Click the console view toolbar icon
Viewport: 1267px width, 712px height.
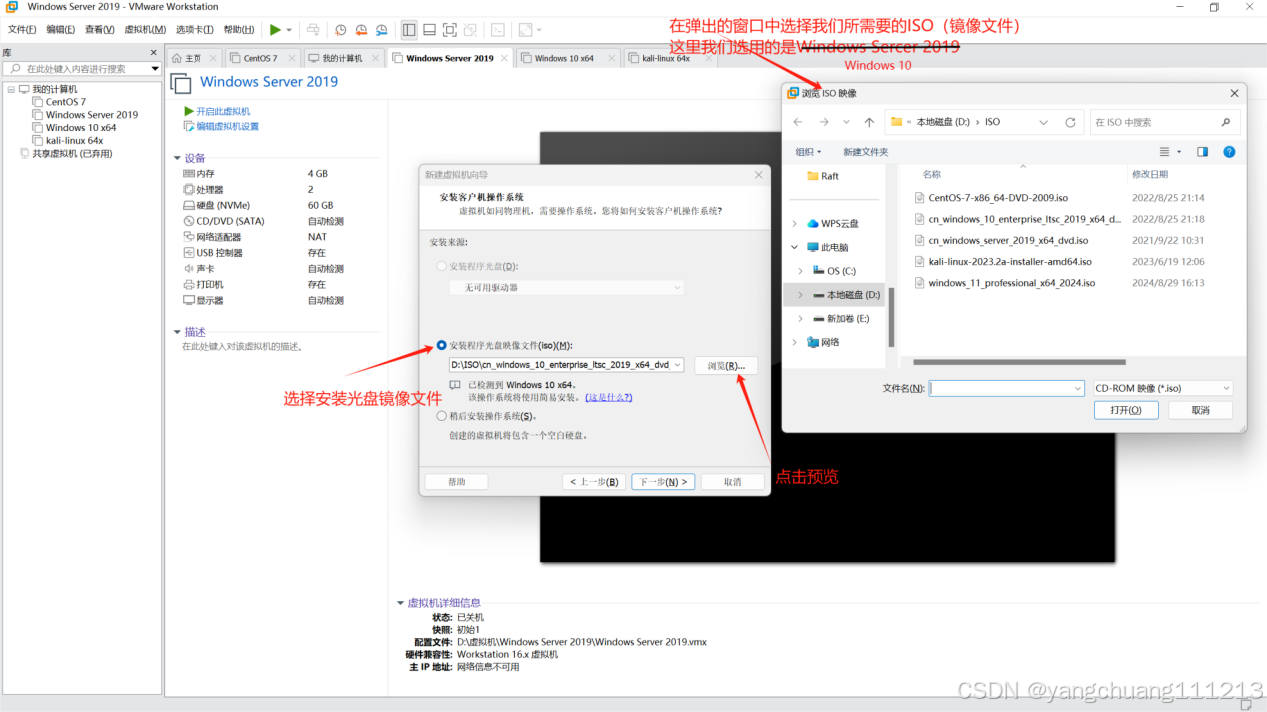(498, 30)
